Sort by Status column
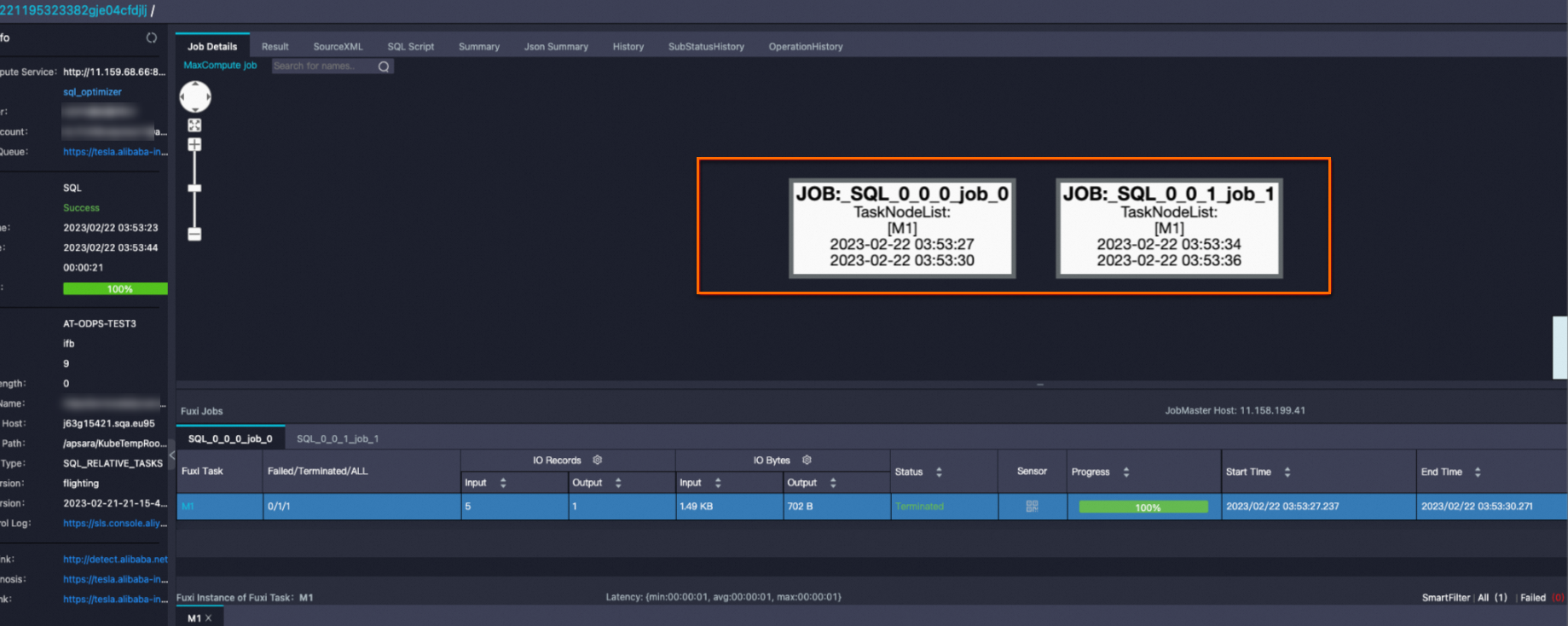The width and height of the screenshot is (1568, 626). point(939,472)
